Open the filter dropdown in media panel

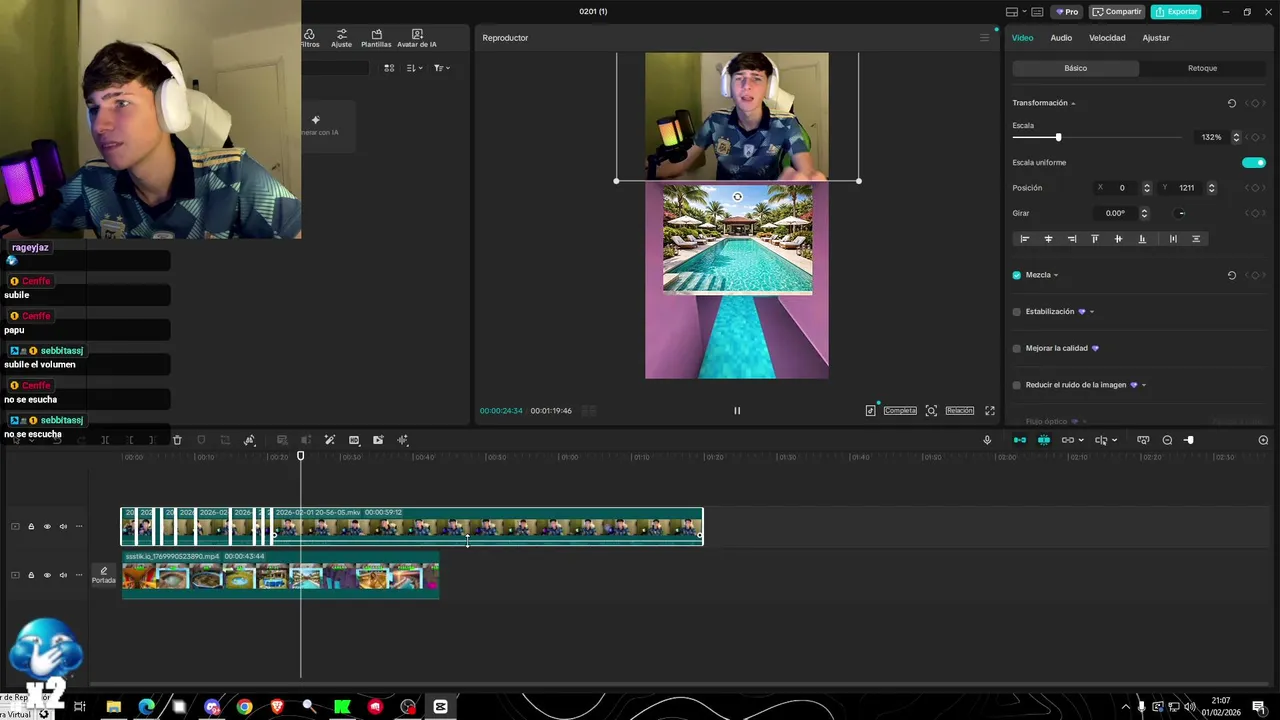442,68
